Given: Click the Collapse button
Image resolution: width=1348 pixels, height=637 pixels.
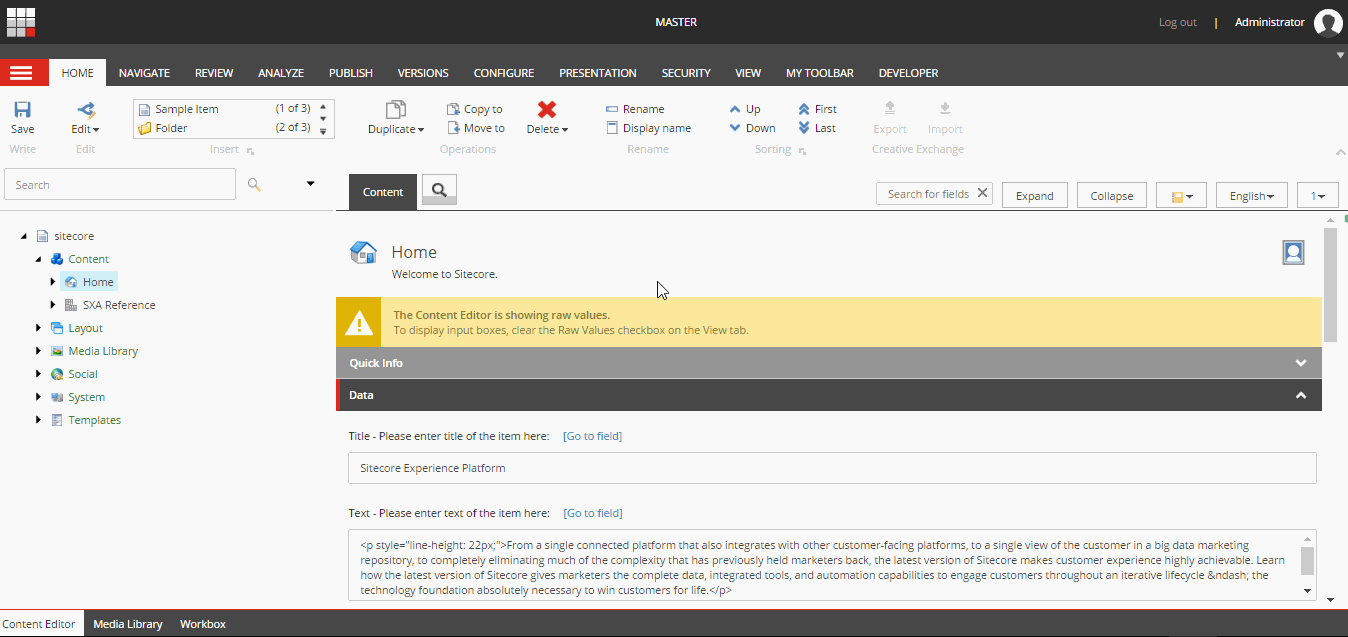Looking at the screenshot, I should [1111, 195].
